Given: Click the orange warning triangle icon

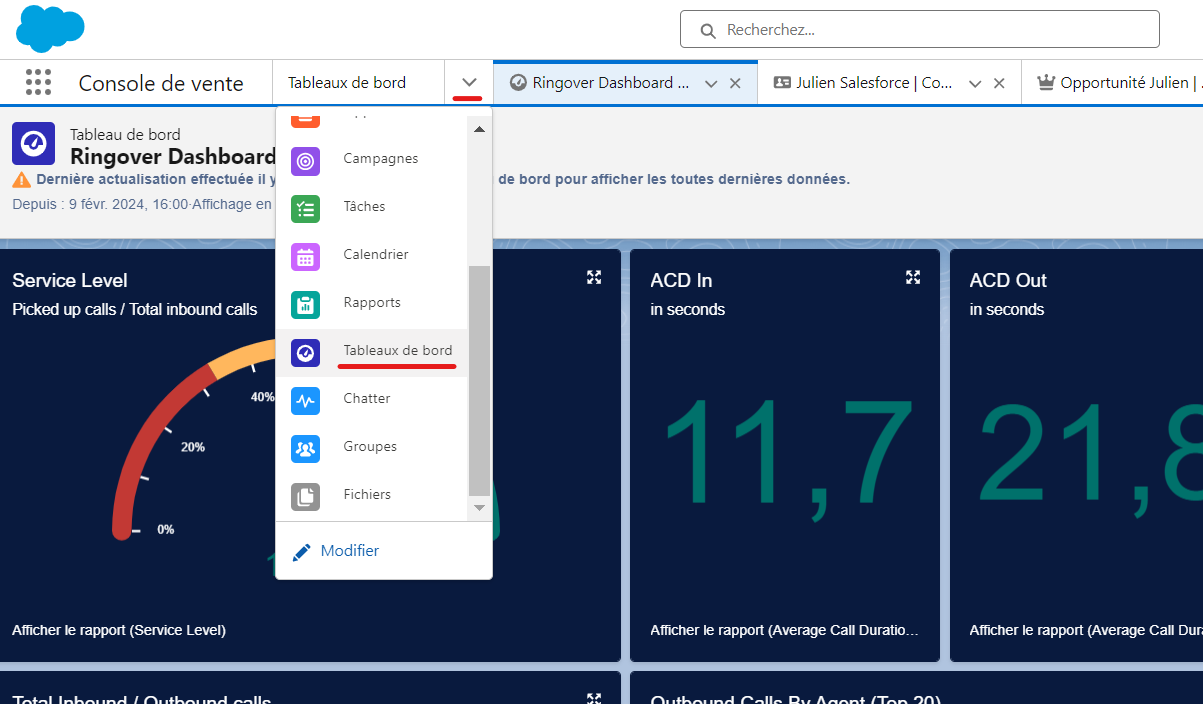Looking at the screenshot, I should (21, 180).
